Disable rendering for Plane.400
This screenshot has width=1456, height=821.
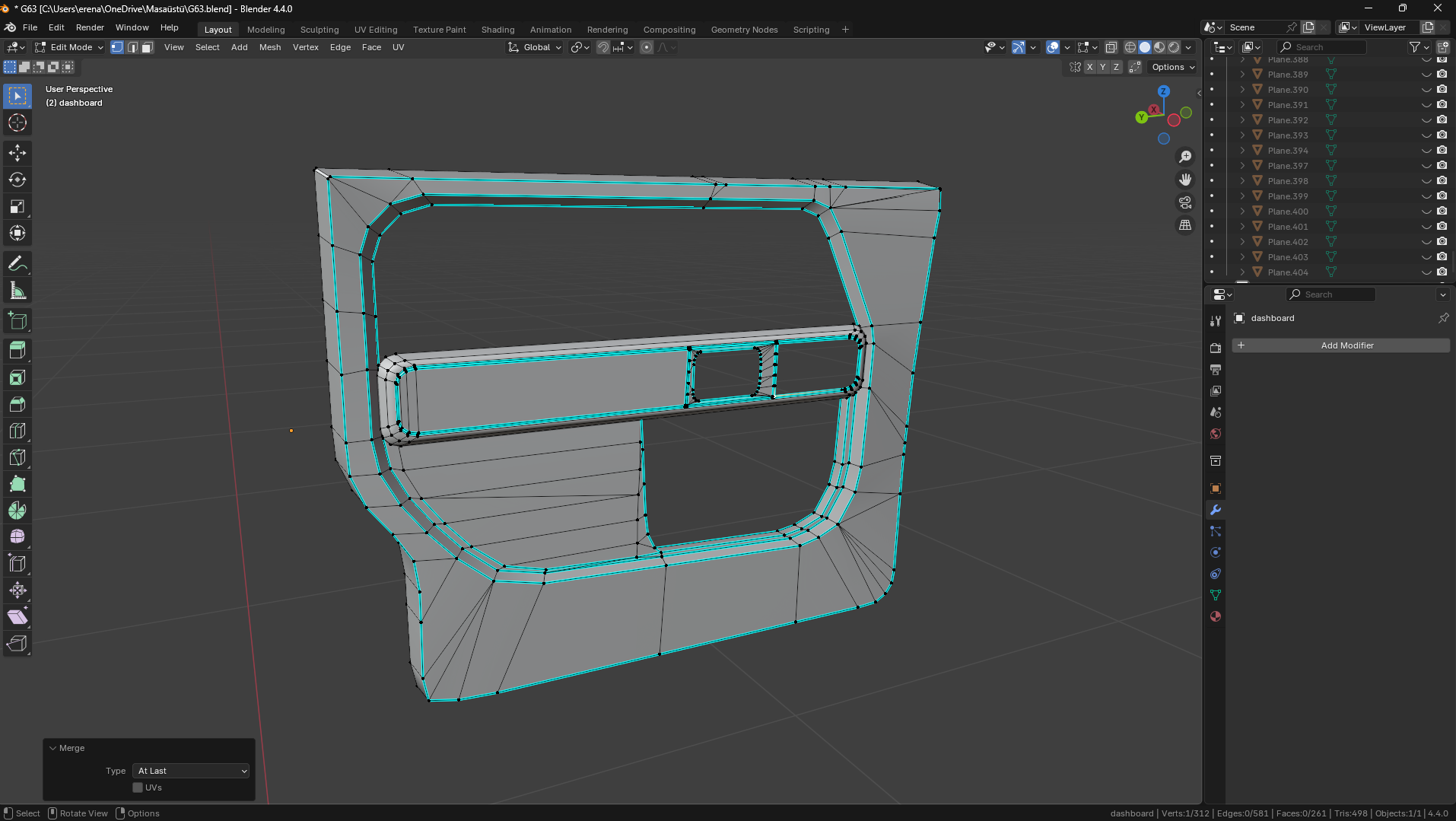[1442, 212]
